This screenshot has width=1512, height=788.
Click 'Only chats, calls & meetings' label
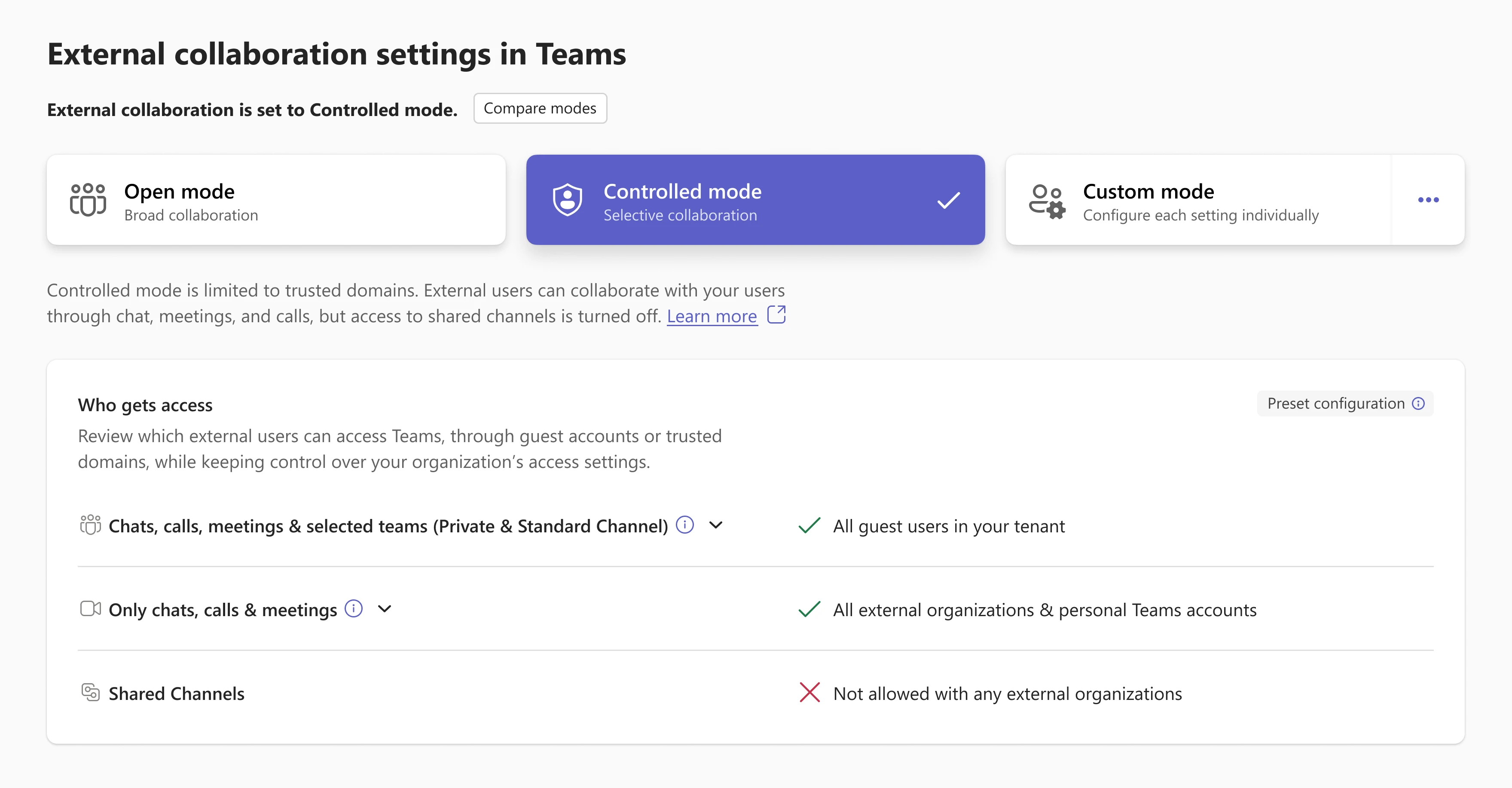click(223, 610)
